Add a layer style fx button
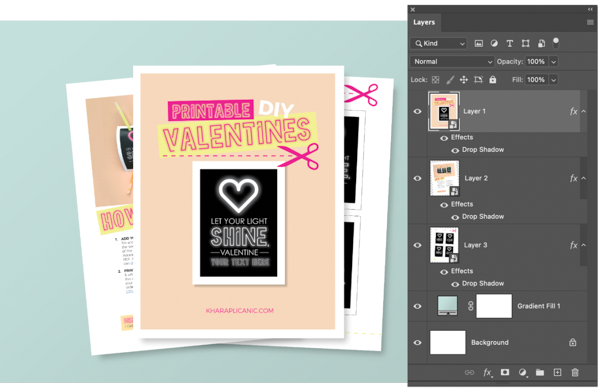 [x=487, y=372]
